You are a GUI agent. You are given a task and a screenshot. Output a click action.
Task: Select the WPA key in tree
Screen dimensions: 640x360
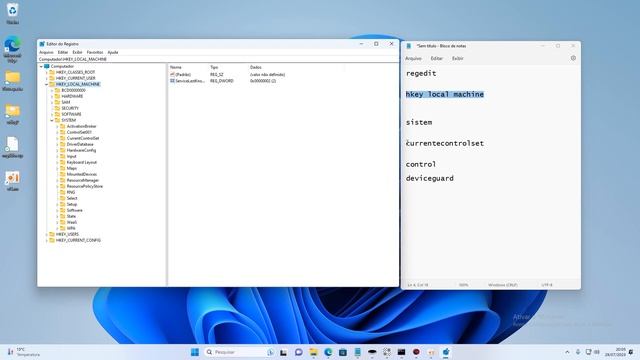pos(71,228)
